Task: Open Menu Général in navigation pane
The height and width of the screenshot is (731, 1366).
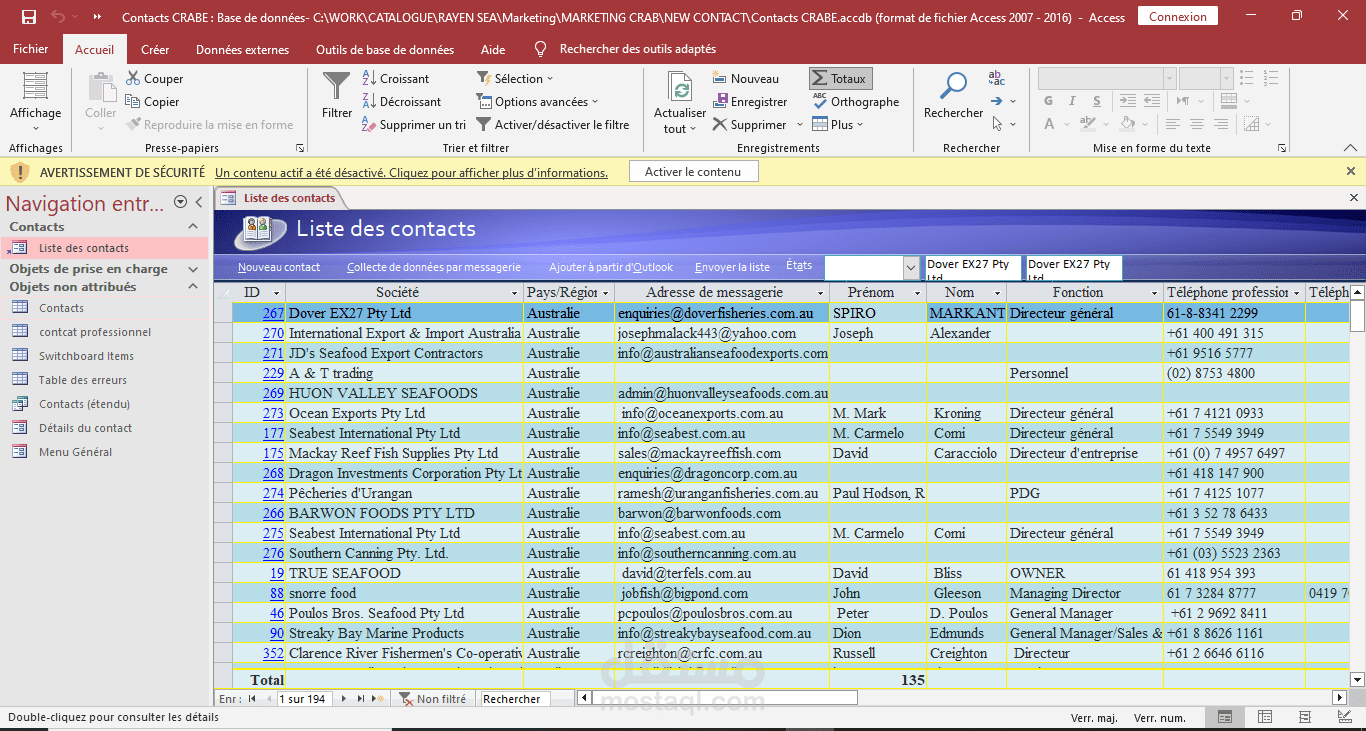Action: (75, 452)
